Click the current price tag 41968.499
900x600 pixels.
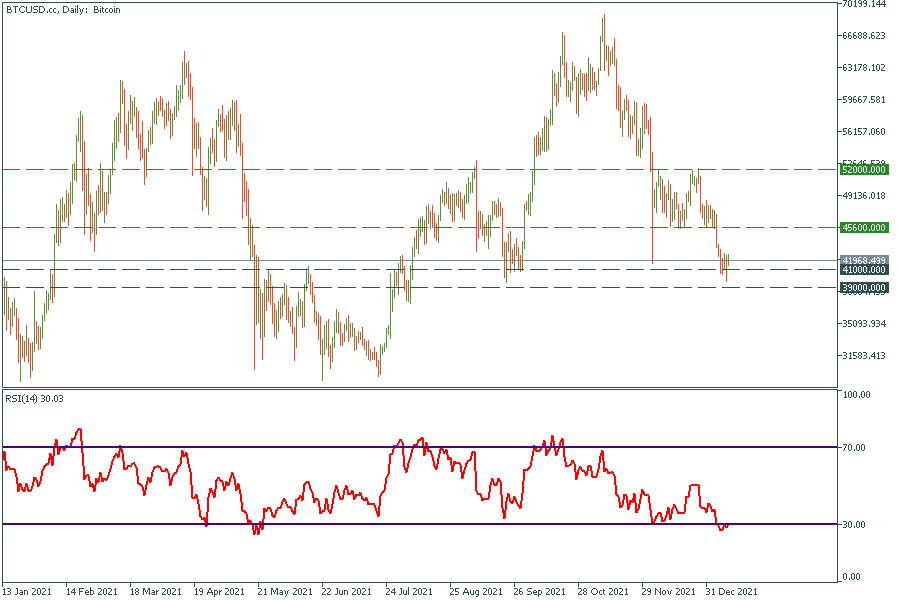(864, 260)
